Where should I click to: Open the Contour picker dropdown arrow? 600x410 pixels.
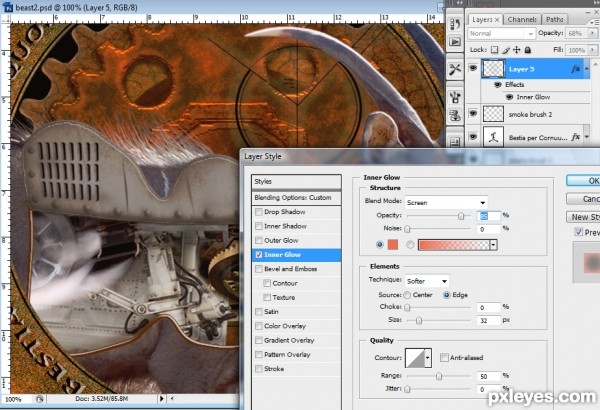click(428, 358)
